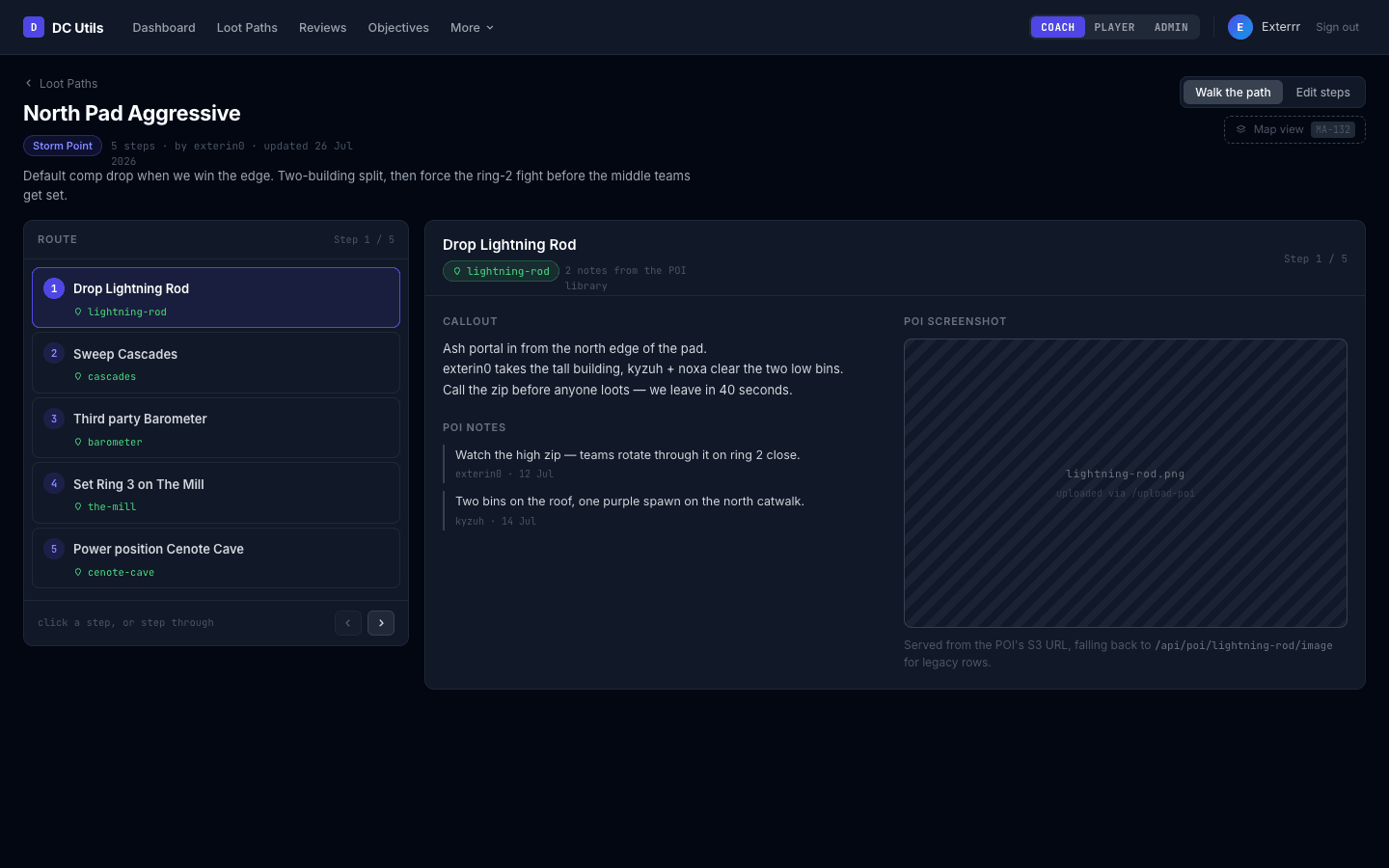Click the Sign out link
The height and width of the screenshot is (868, 1389).
[1337, 27]
